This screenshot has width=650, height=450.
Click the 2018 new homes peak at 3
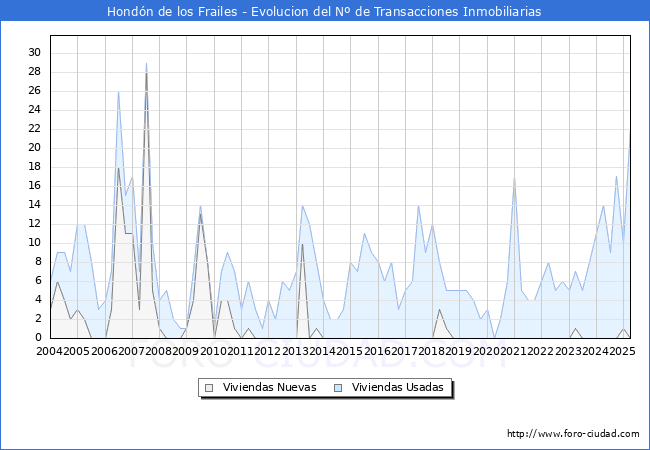click(x=439, y=310)
